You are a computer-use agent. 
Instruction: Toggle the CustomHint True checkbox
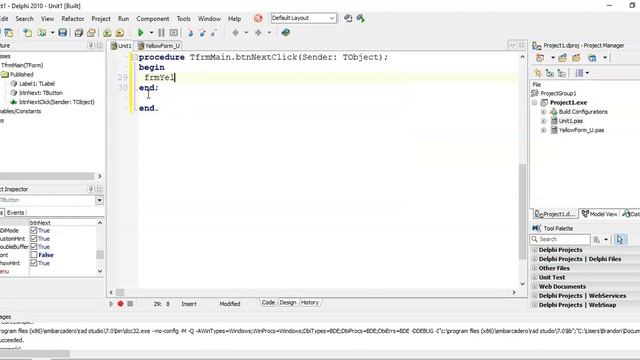point(34,239)
